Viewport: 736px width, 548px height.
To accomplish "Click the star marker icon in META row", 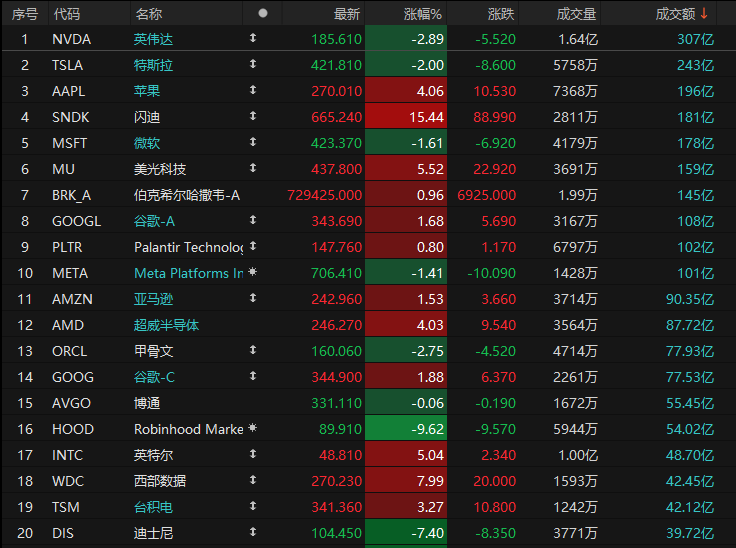I will 253,271.
